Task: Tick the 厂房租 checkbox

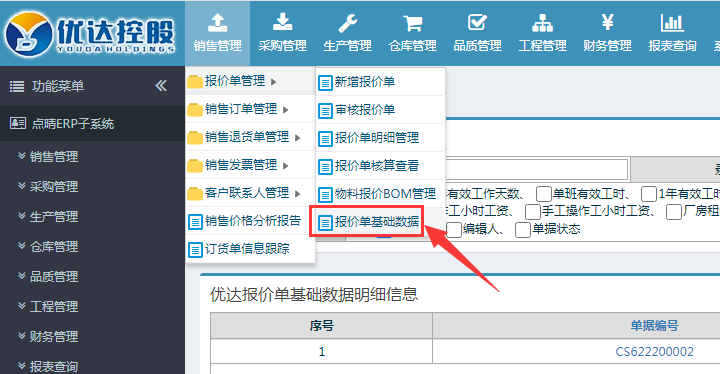Action: 674,212
